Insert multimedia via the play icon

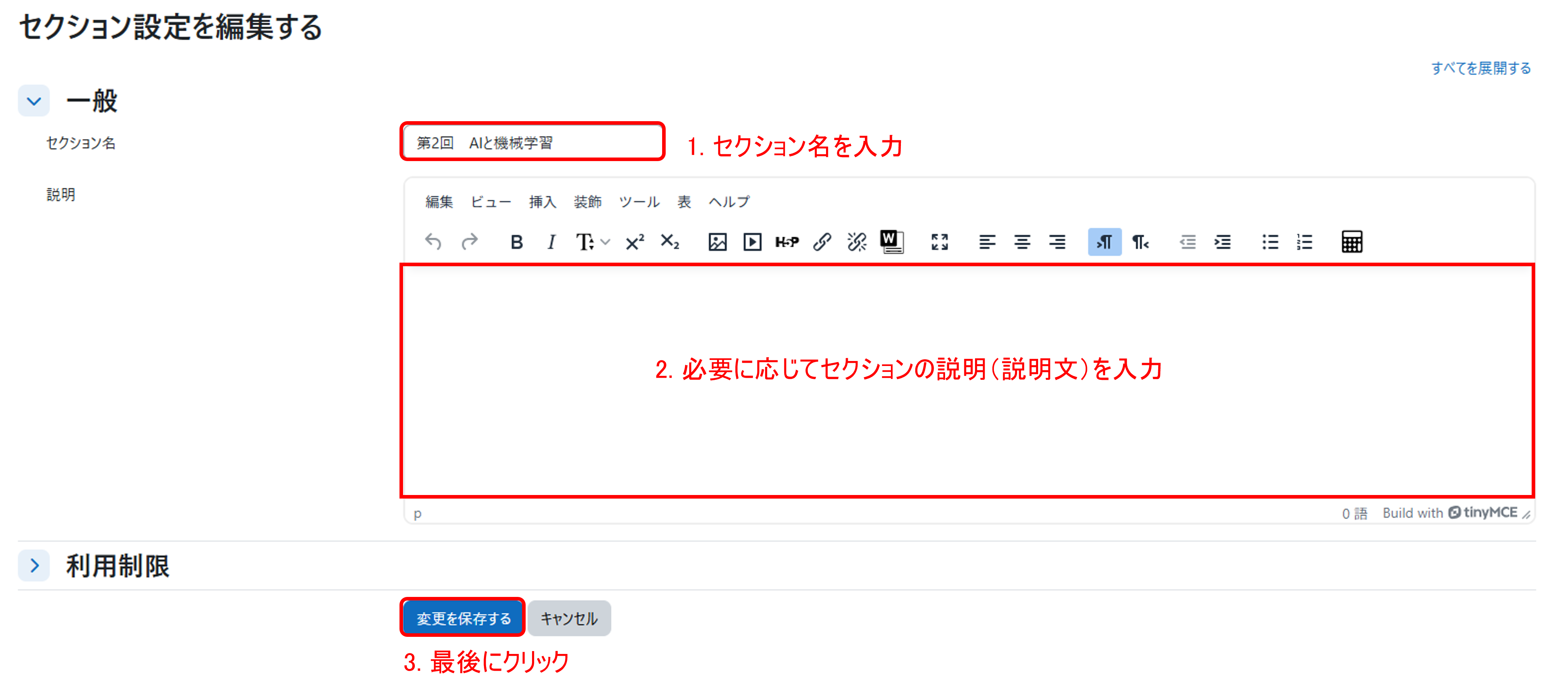752,242
